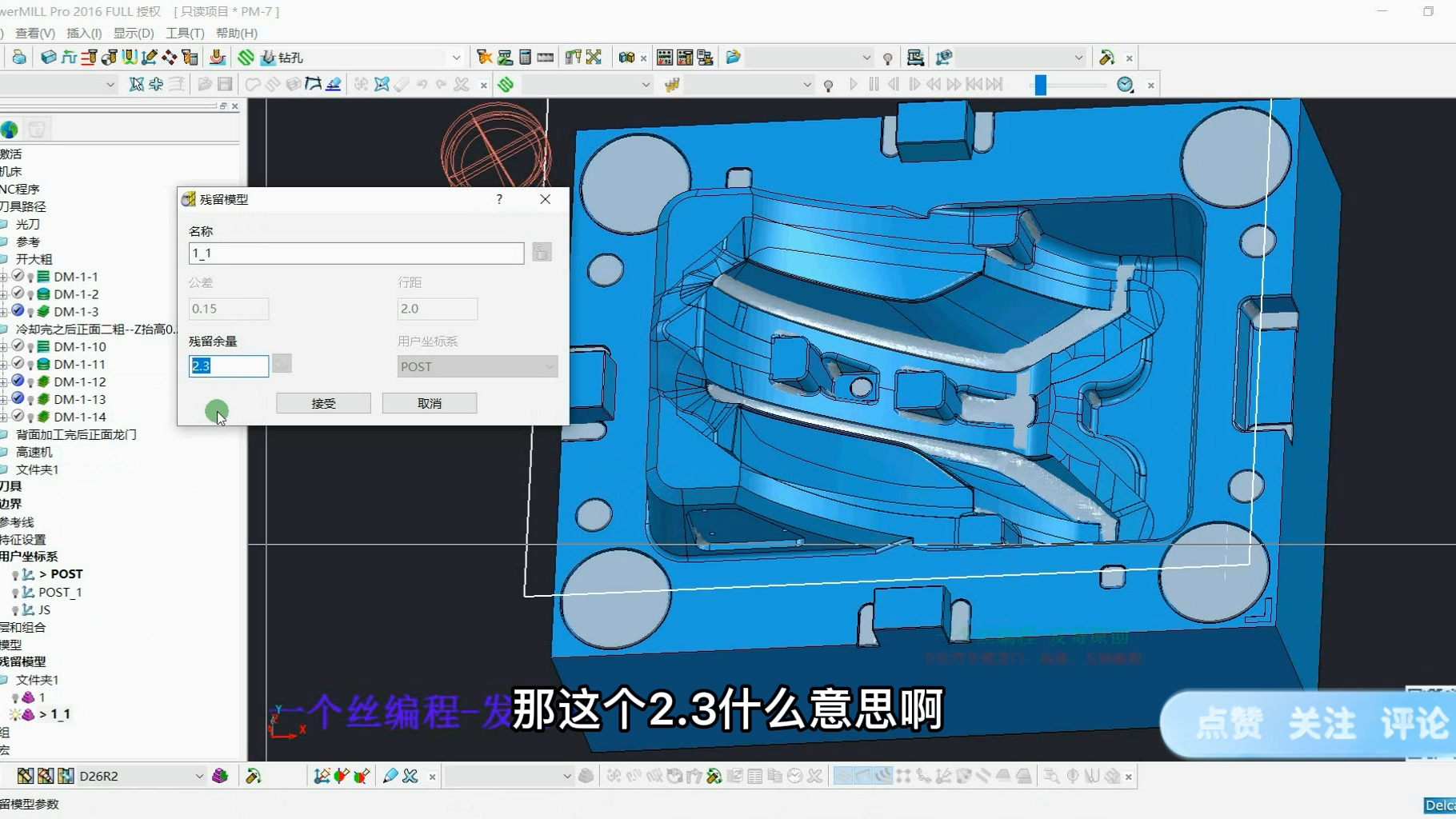Viewport: 1456px width, 819px height.
Task: Click the 名称 field containing 1_1
Action: tap(356, 253)
